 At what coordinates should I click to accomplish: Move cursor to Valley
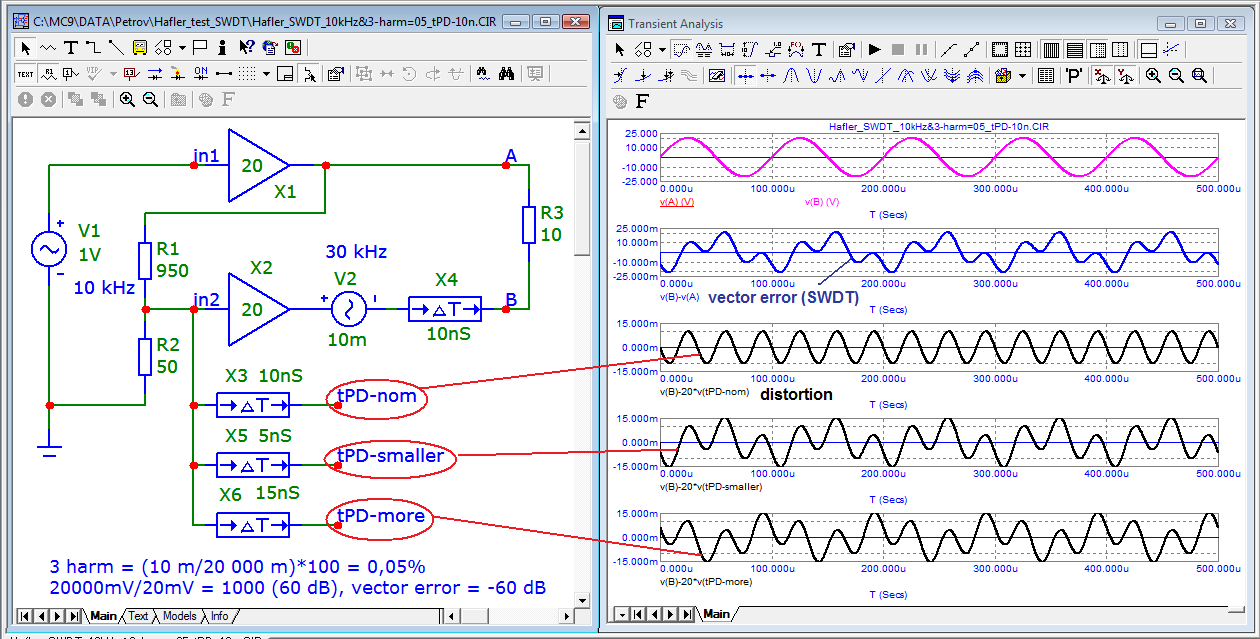813,76
